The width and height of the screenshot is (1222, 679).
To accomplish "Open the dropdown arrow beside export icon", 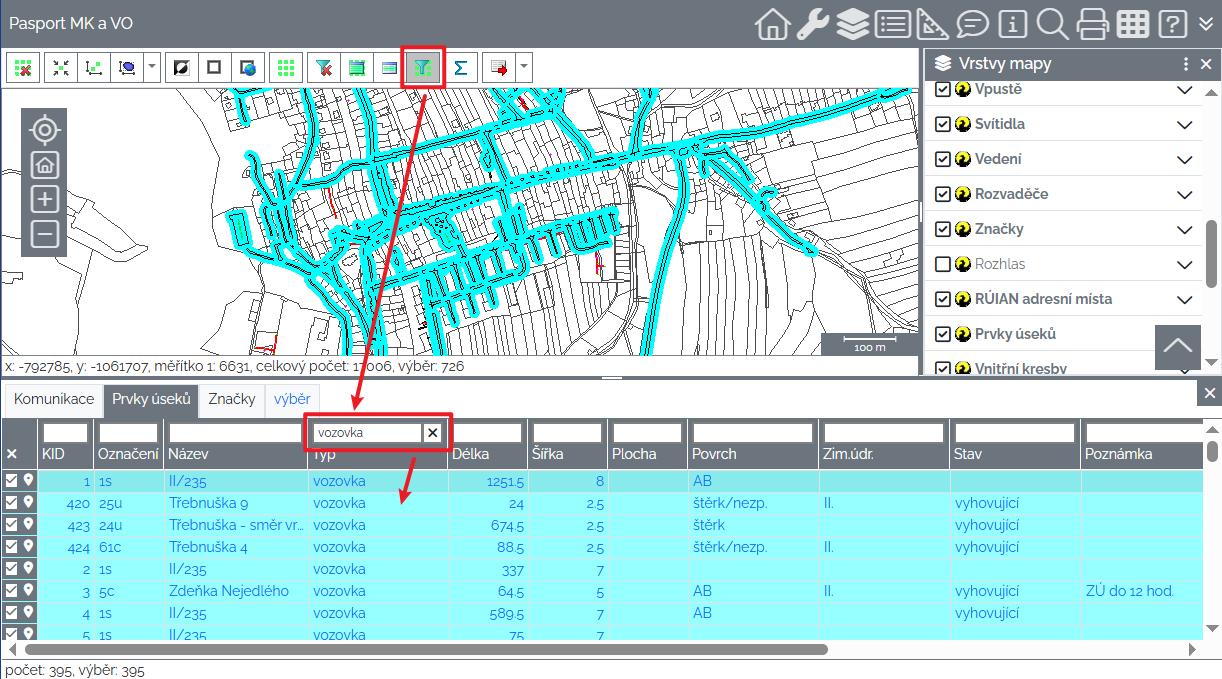I will [x=523, y=68].
